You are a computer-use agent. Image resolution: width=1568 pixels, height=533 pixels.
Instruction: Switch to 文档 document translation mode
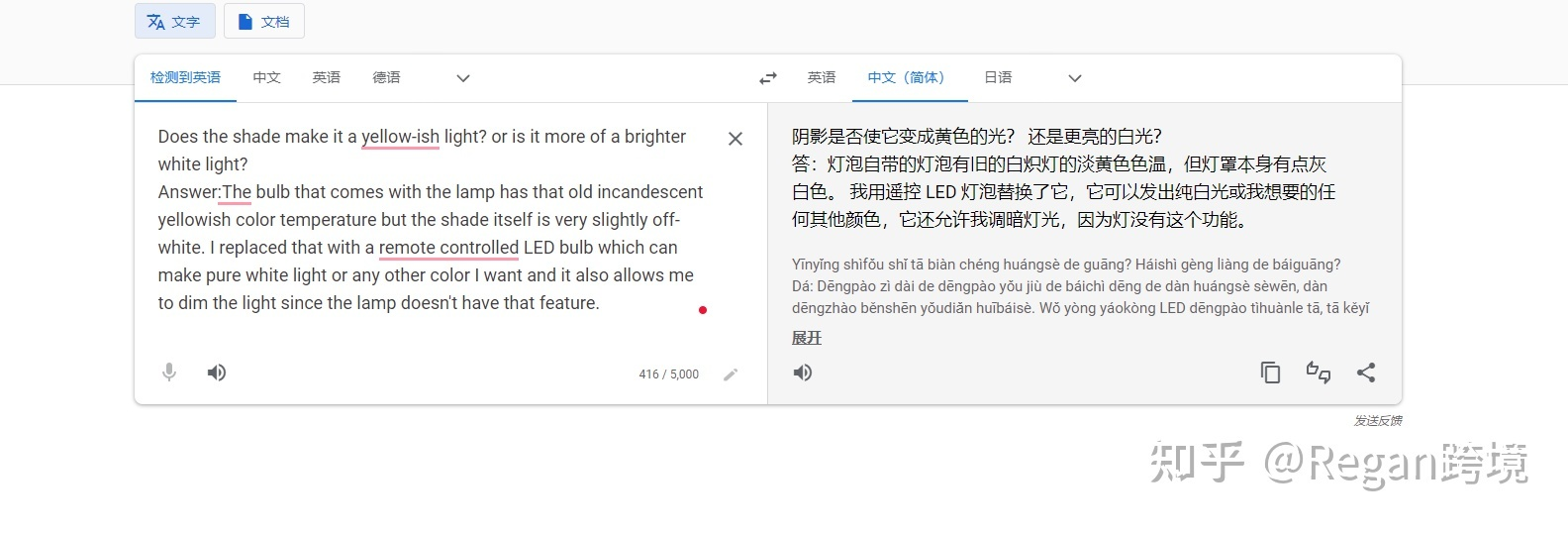[x=264, y=22]
